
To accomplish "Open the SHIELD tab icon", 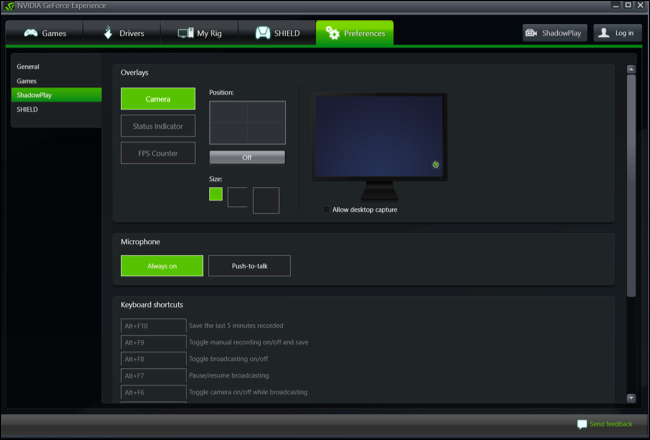I will 263,33.
